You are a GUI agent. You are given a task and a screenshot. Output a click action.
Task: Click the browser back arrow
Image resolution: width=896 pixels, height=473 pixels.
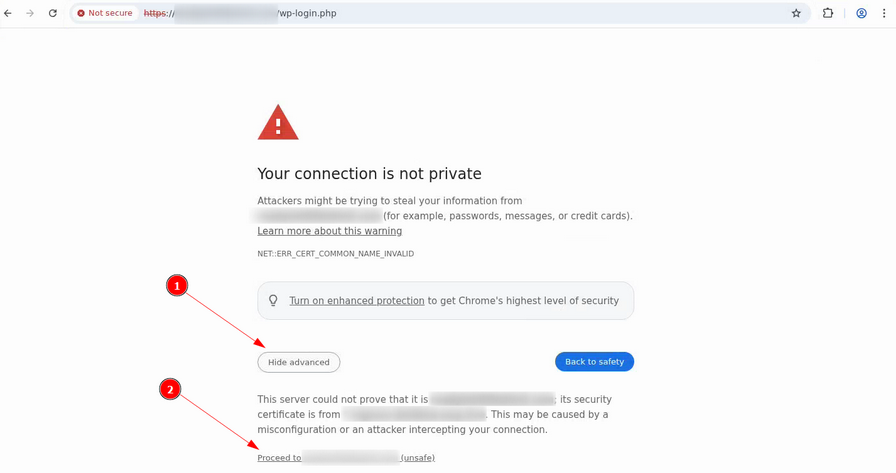point(9,13)
